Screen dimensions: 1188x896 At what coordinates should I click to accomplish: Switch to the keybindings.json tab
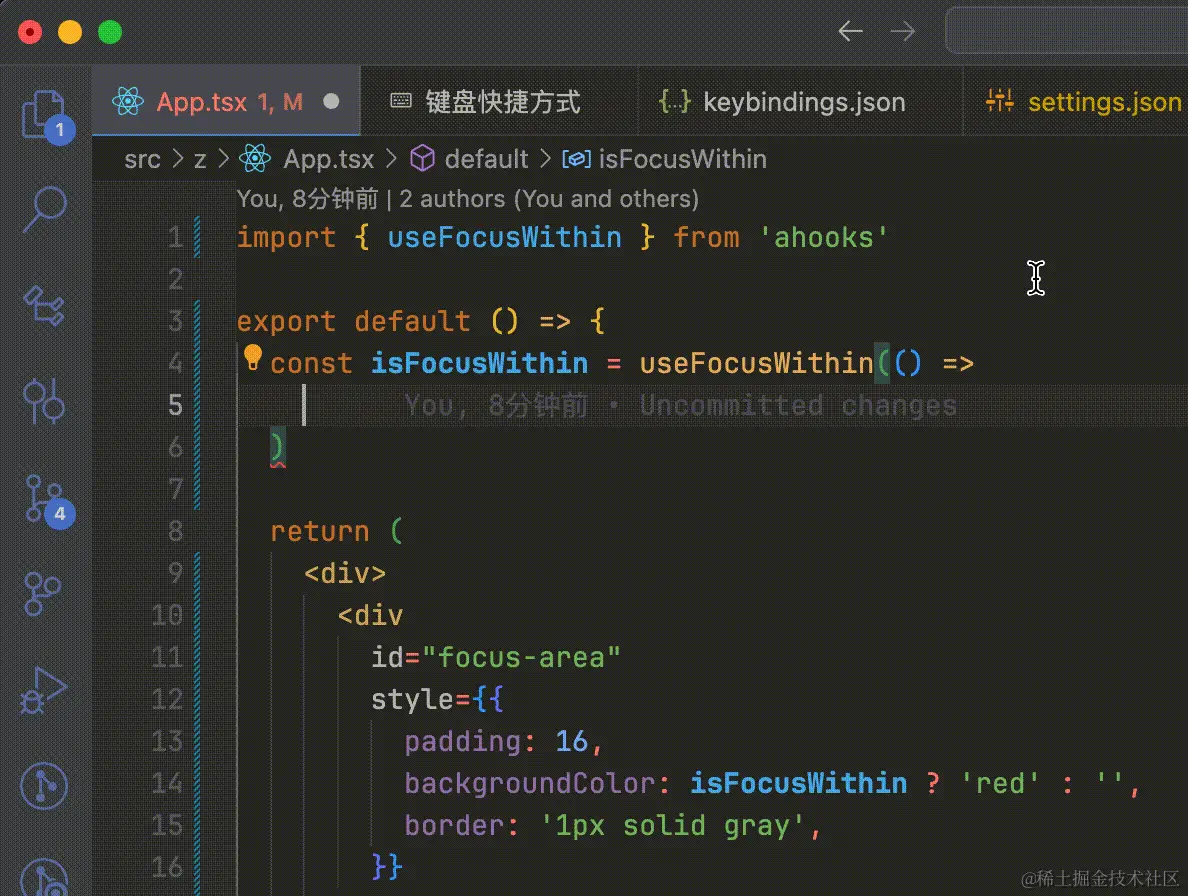[800, 101]
